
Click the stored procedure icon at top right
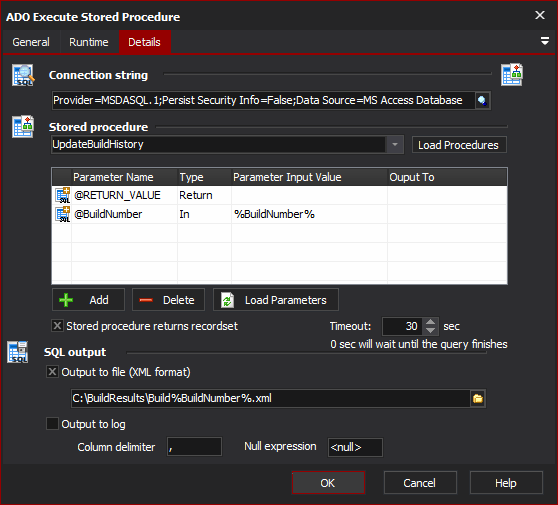pyautogui.click(x=512, y=75)
